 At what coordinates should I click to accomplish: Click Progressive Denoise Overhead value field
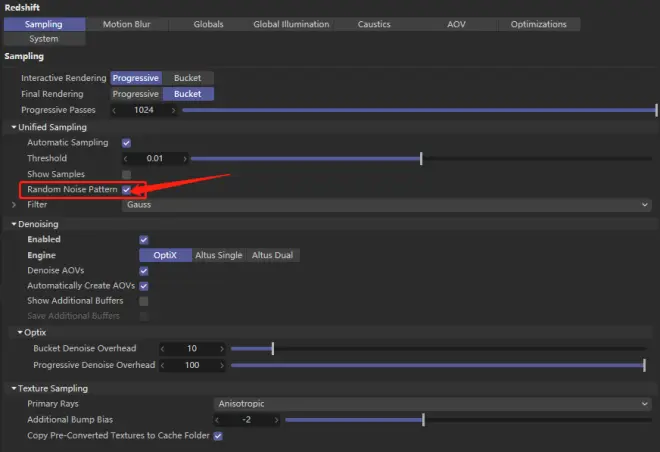(x=192, y=365)
